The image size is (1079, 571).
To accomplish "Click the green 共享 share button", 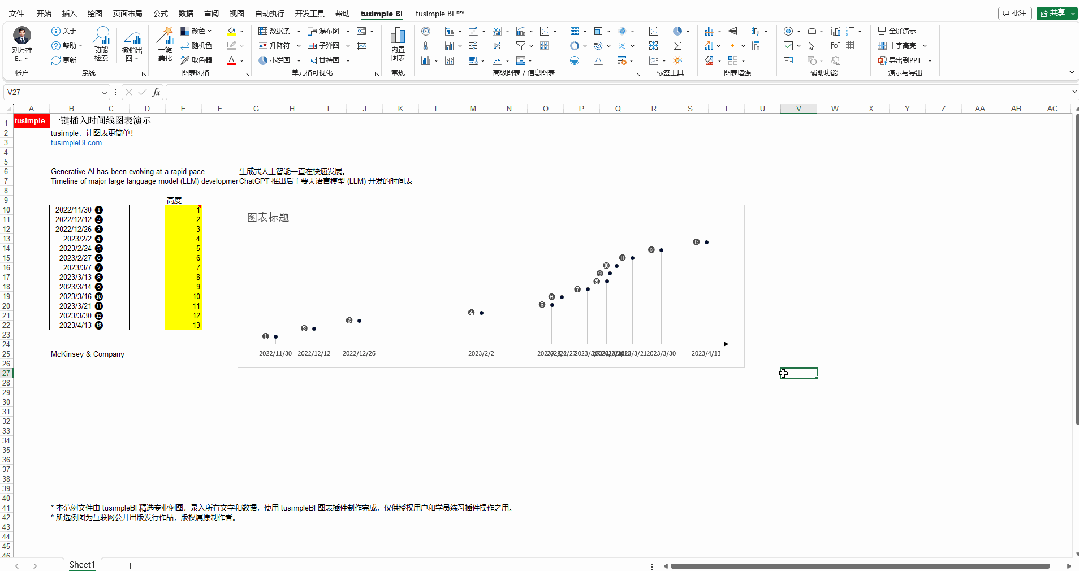I will coord(1056,12).
